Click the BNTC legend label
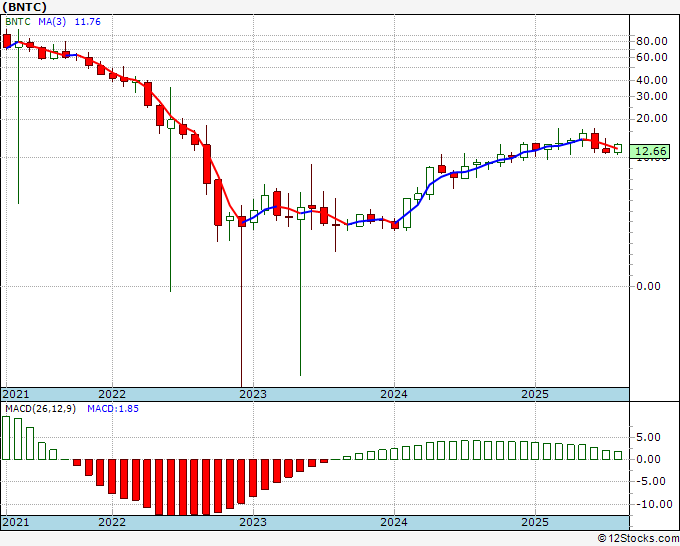Screen dimensions: 680x546 [18, 22]
